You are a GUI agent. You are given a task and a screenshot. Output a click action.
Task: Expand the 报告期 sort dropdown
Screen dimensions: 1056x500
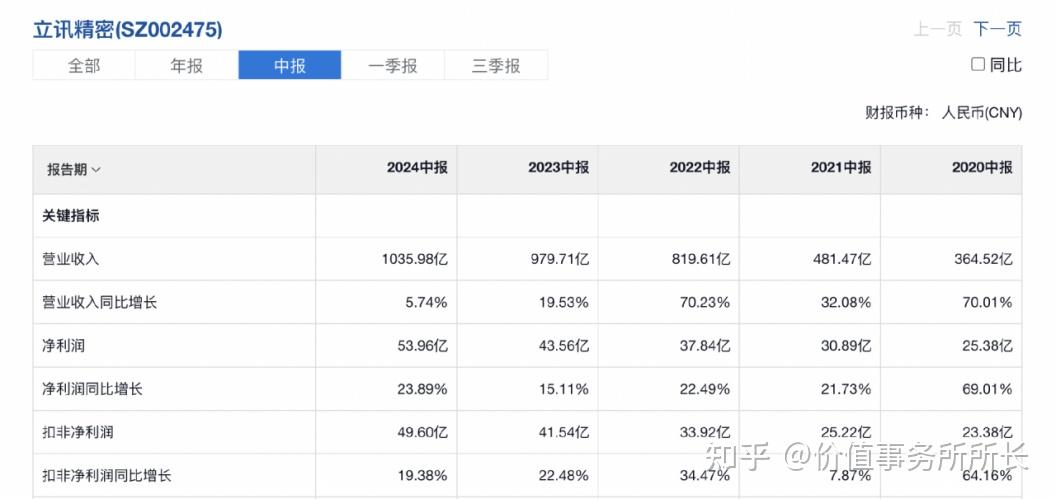coord(74,169)
